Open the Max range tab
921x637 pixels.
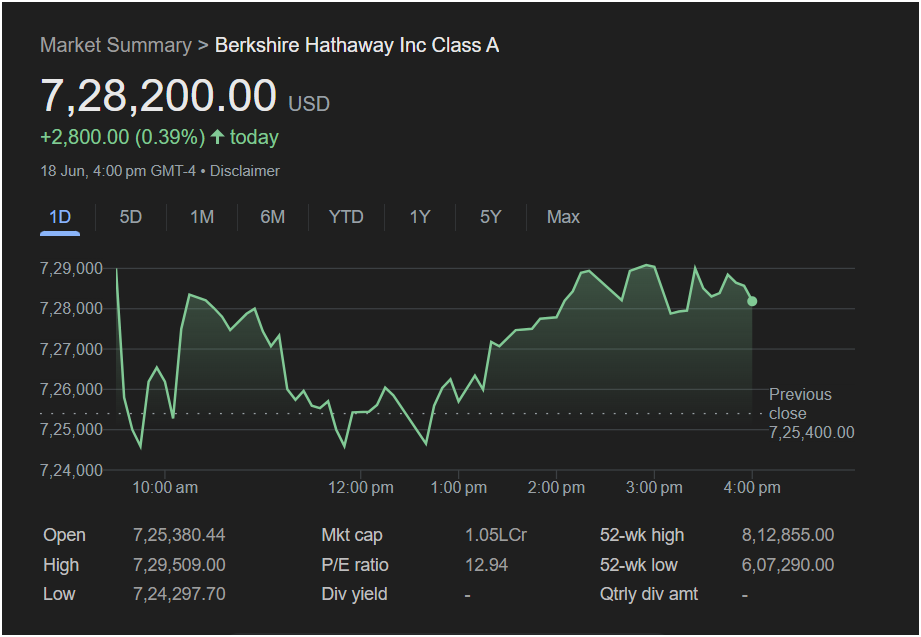coord(563,217)
